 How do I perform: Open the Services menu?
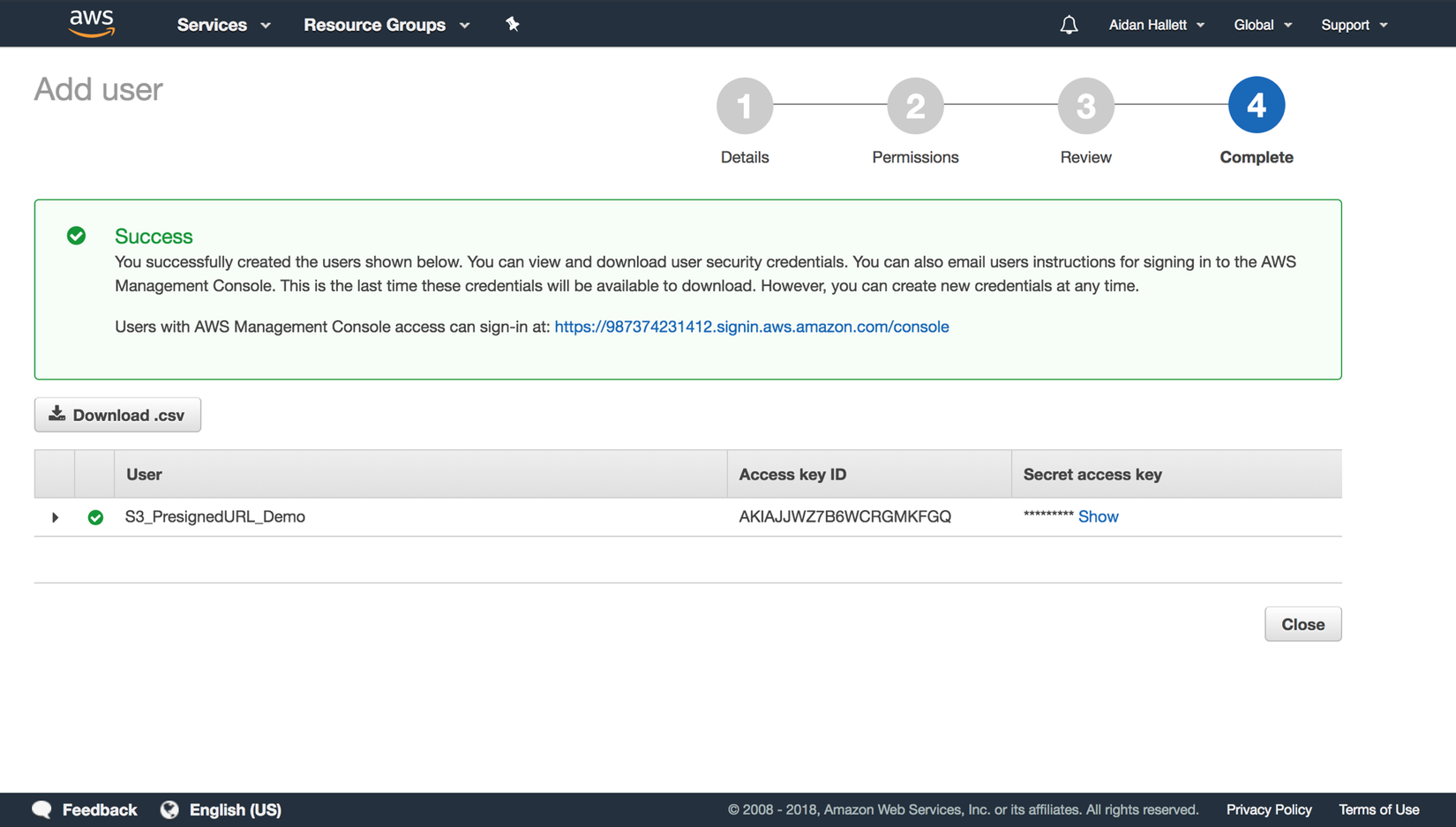click(223, 25)
